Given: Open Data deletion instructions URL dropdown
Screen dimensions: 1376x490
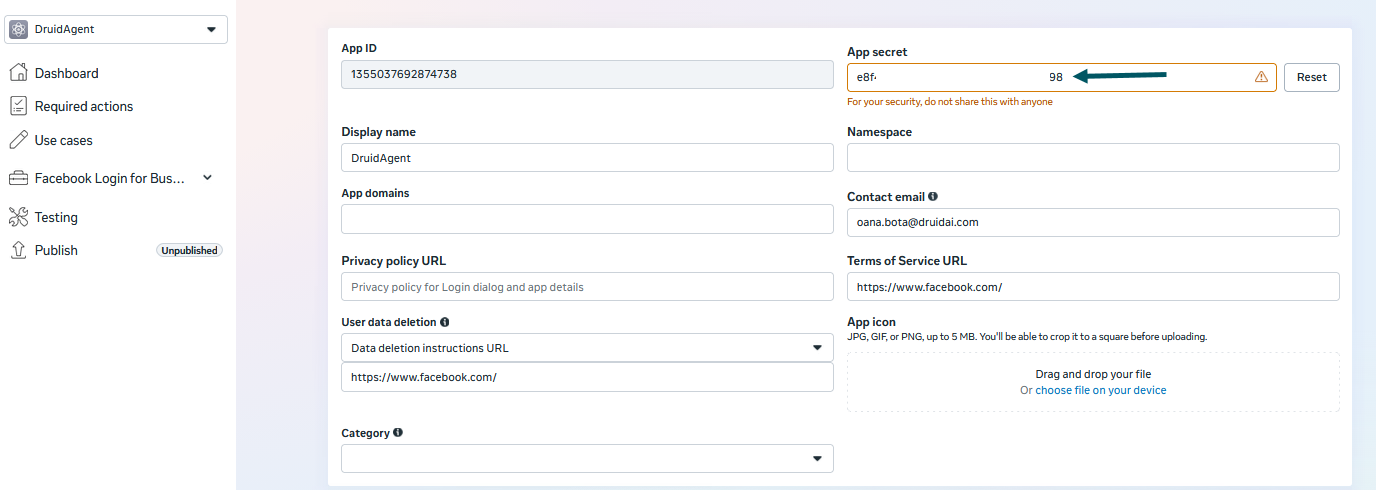Looking at the screenshot, I should pos(587,347).
